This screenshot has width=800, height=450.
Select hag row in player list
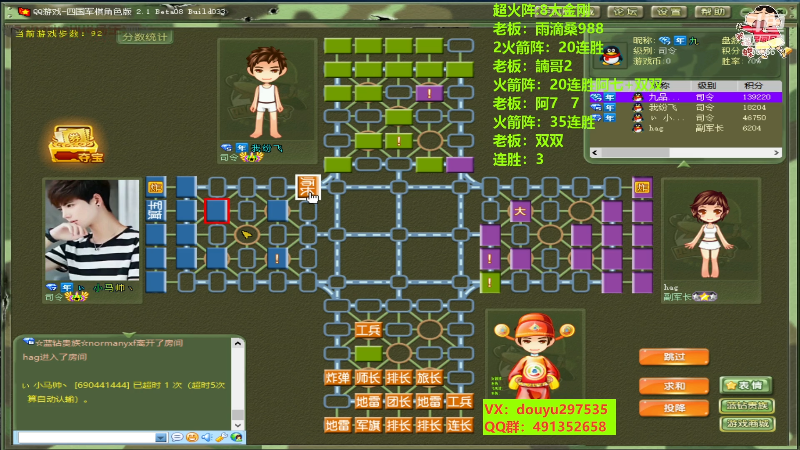coord(686,128)
